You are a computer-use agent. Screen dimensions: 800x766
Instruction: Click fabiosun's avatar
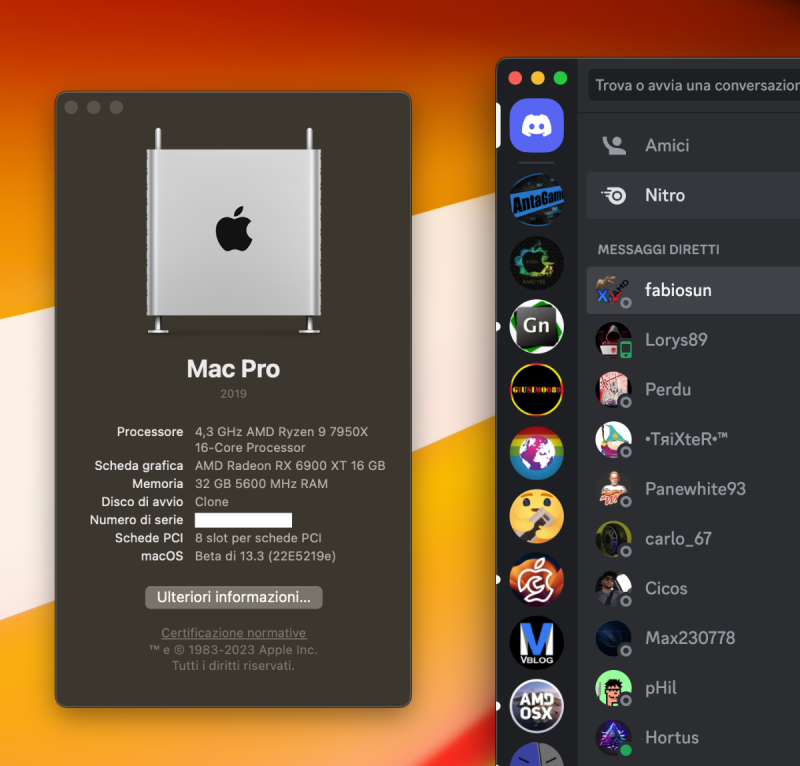pyautogui.click(x=613, y=290)
